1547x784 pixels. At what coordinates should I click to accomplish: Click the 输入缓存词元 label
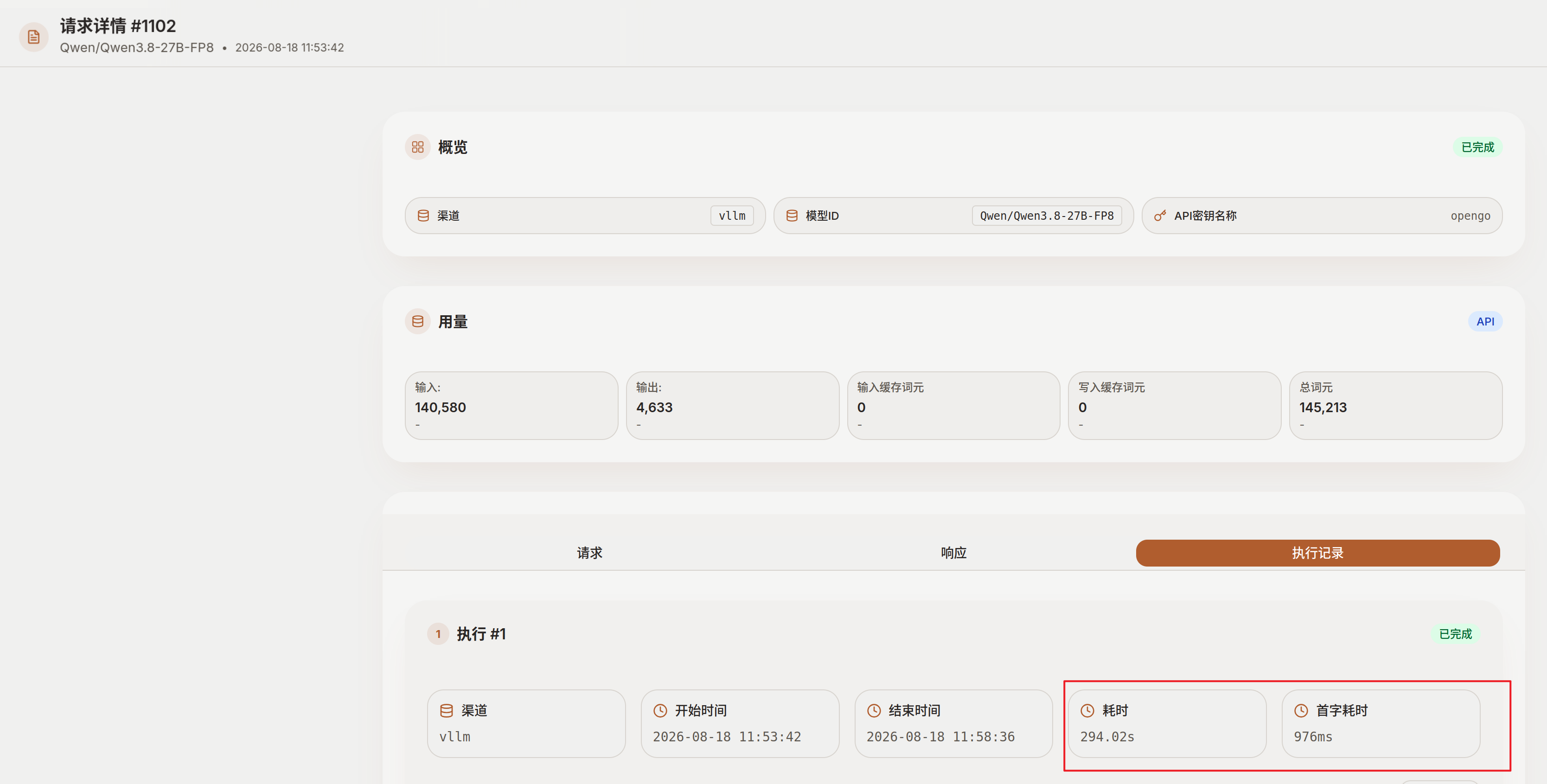tap(890, 387)
